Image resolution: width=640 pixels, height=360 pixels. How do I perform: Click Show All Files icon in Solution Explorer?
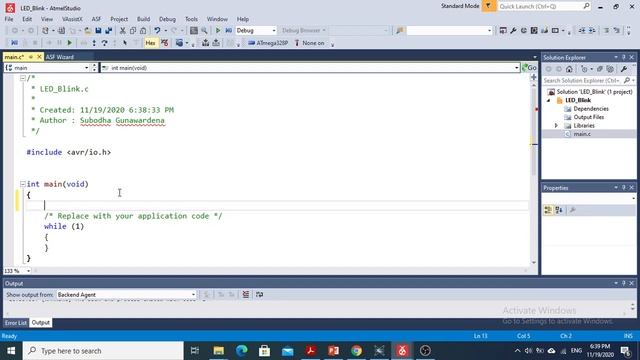pyautogui.click(x=610, y=69)
